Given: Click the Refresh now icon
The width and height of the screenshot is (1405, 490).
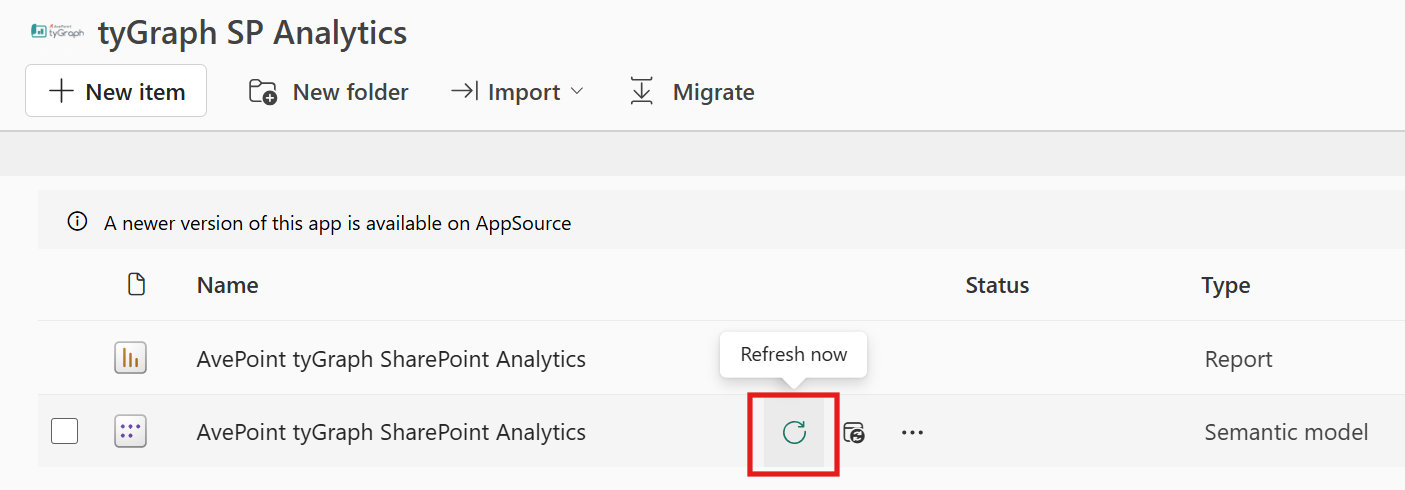Looking at the screenshot, I should click(794, 432).
